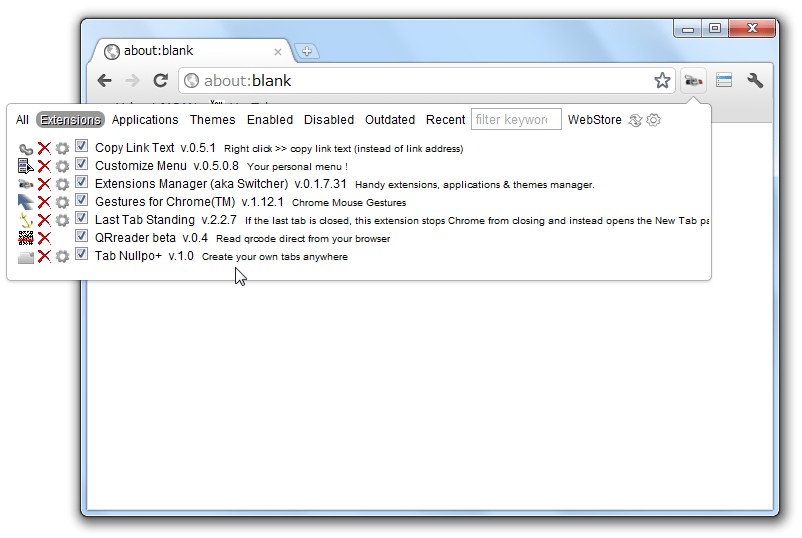Open popup settings gear beside WebStore
This screenshot has height=538, width=802.
(x=653, y=120)
